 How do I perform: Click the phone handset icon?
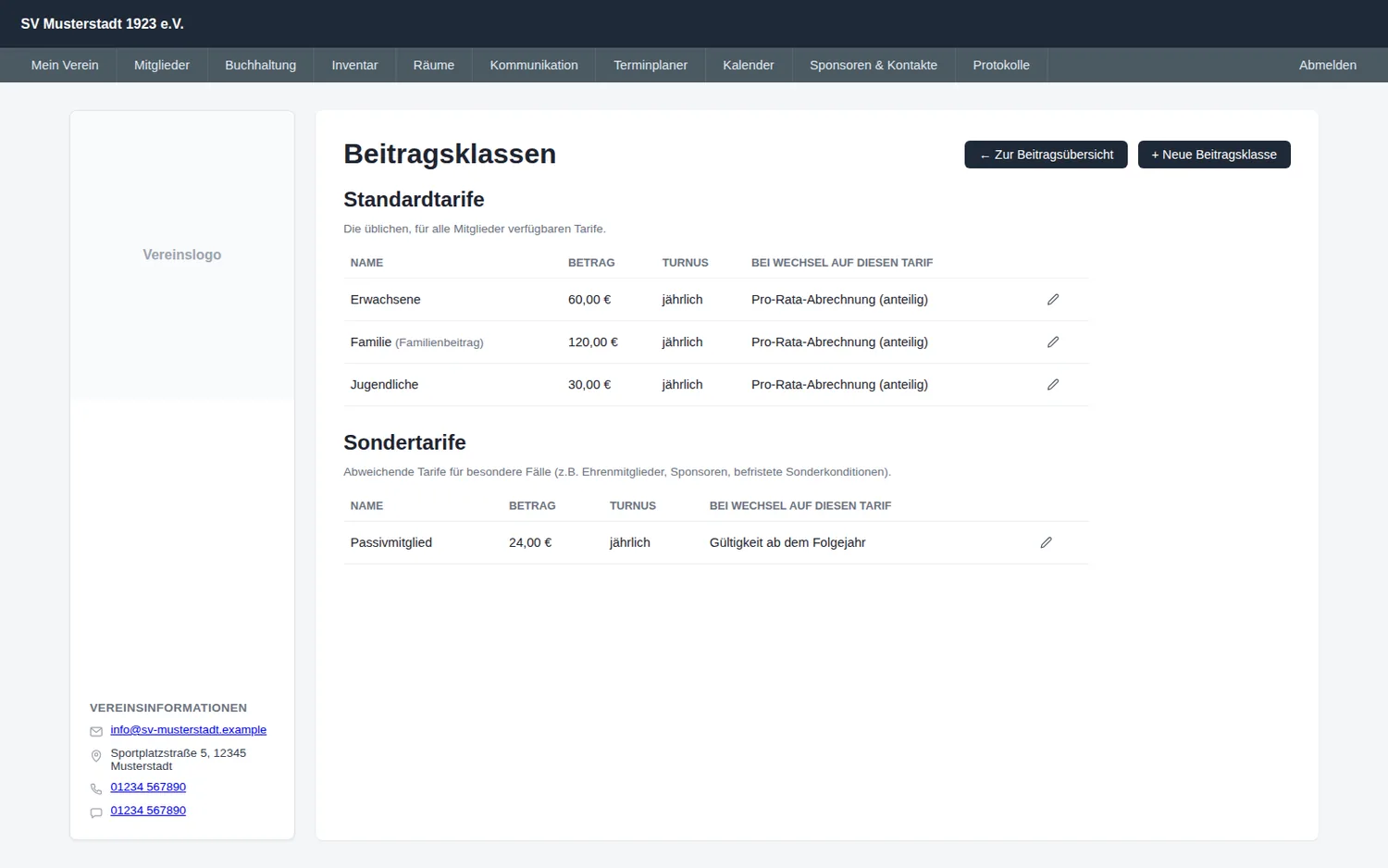[x=96, y=789]
